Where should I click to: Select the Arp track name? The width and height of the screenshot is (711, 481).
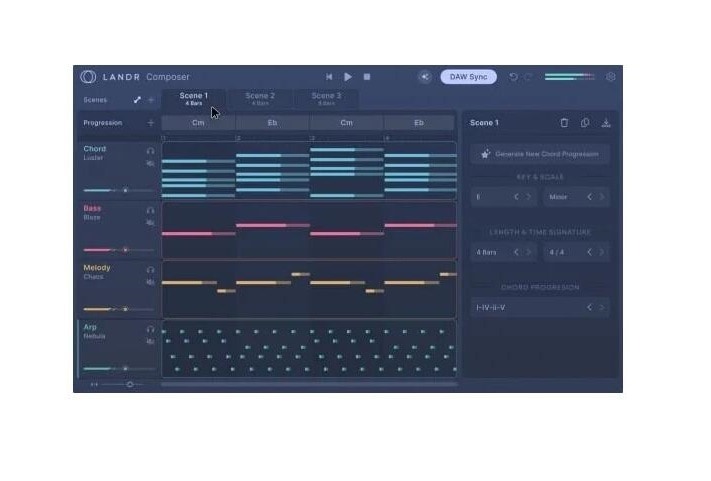(90, 327)
